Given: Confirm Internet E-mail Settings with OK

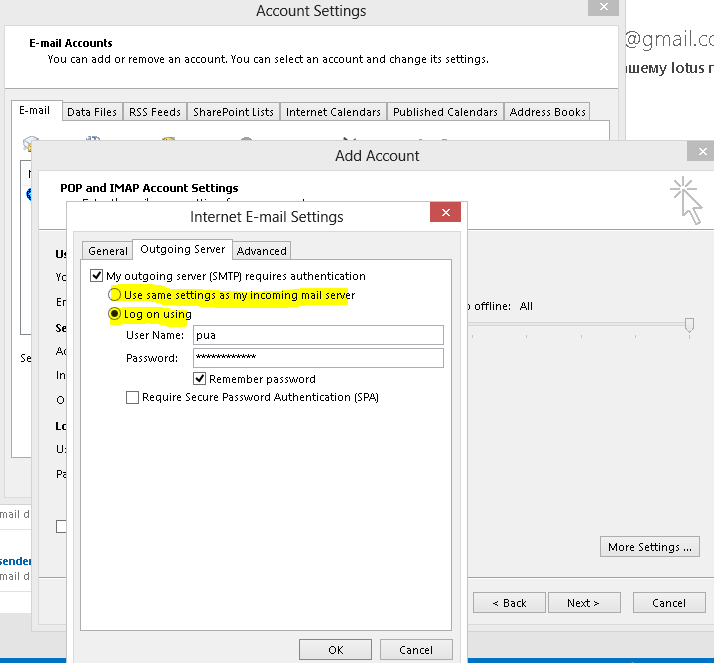Looking at the screenshot, I should point(336,650).
